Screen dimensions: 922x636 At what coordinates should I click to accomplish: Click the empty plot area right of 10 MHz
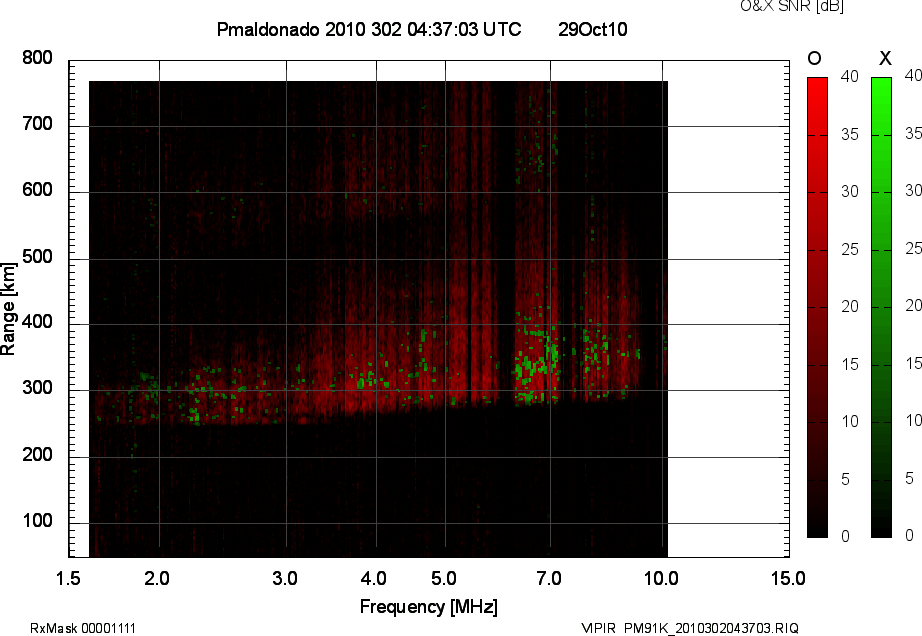tap(725, 300)
